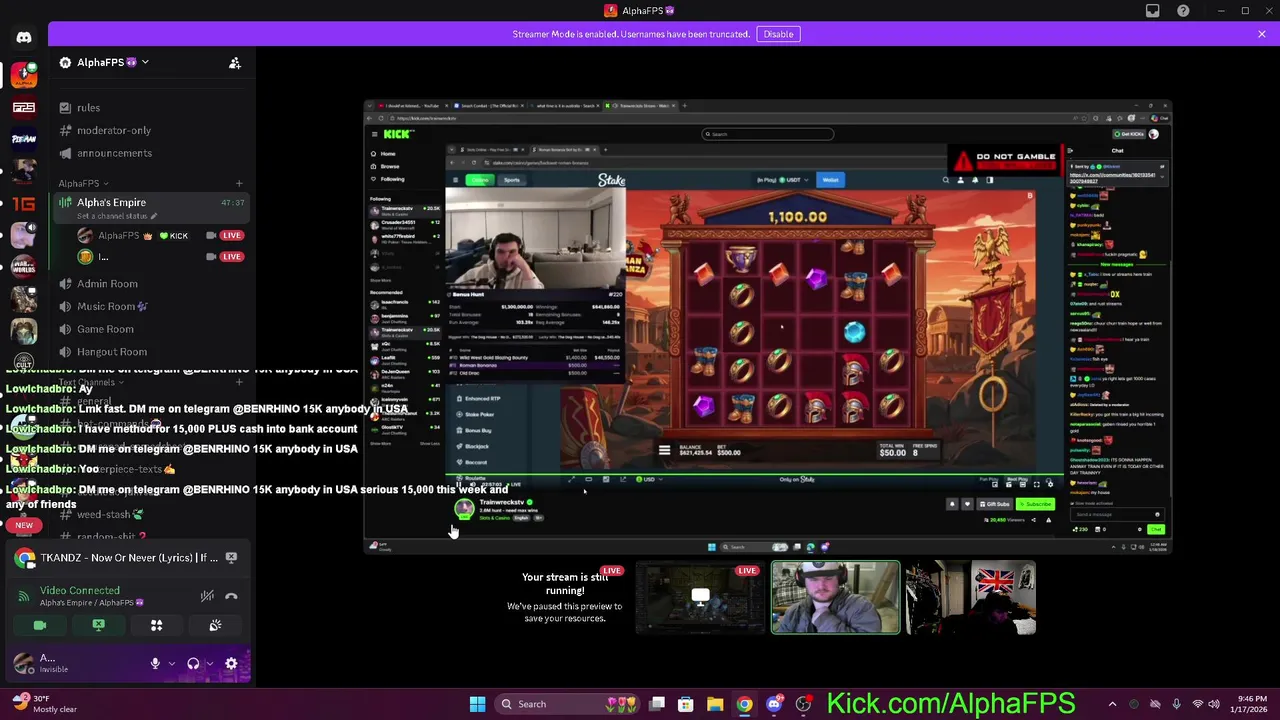Select the paused stream preview tile

tap(564, 597)
